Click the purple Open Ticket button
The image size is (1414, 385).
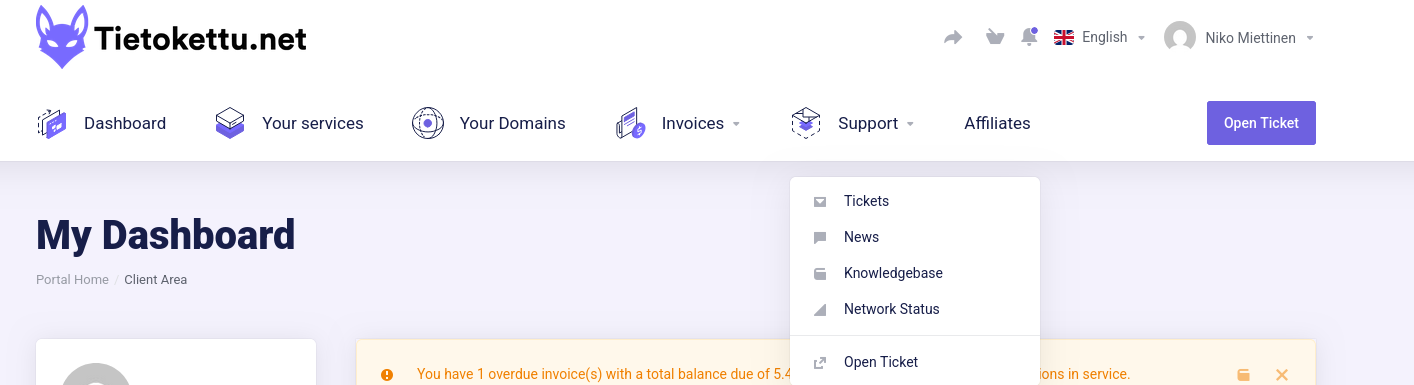pos(1261,123)
